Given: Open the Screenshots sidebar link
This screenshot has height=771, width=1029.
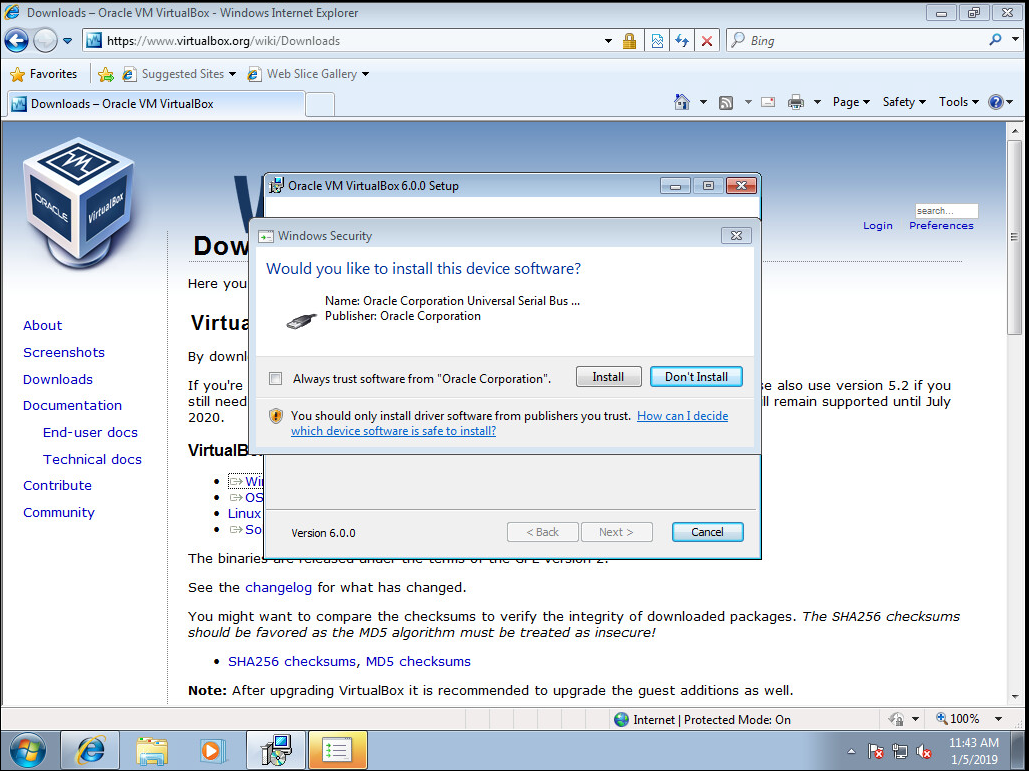Looking at the screenshot, I should [x=64, y=352].
